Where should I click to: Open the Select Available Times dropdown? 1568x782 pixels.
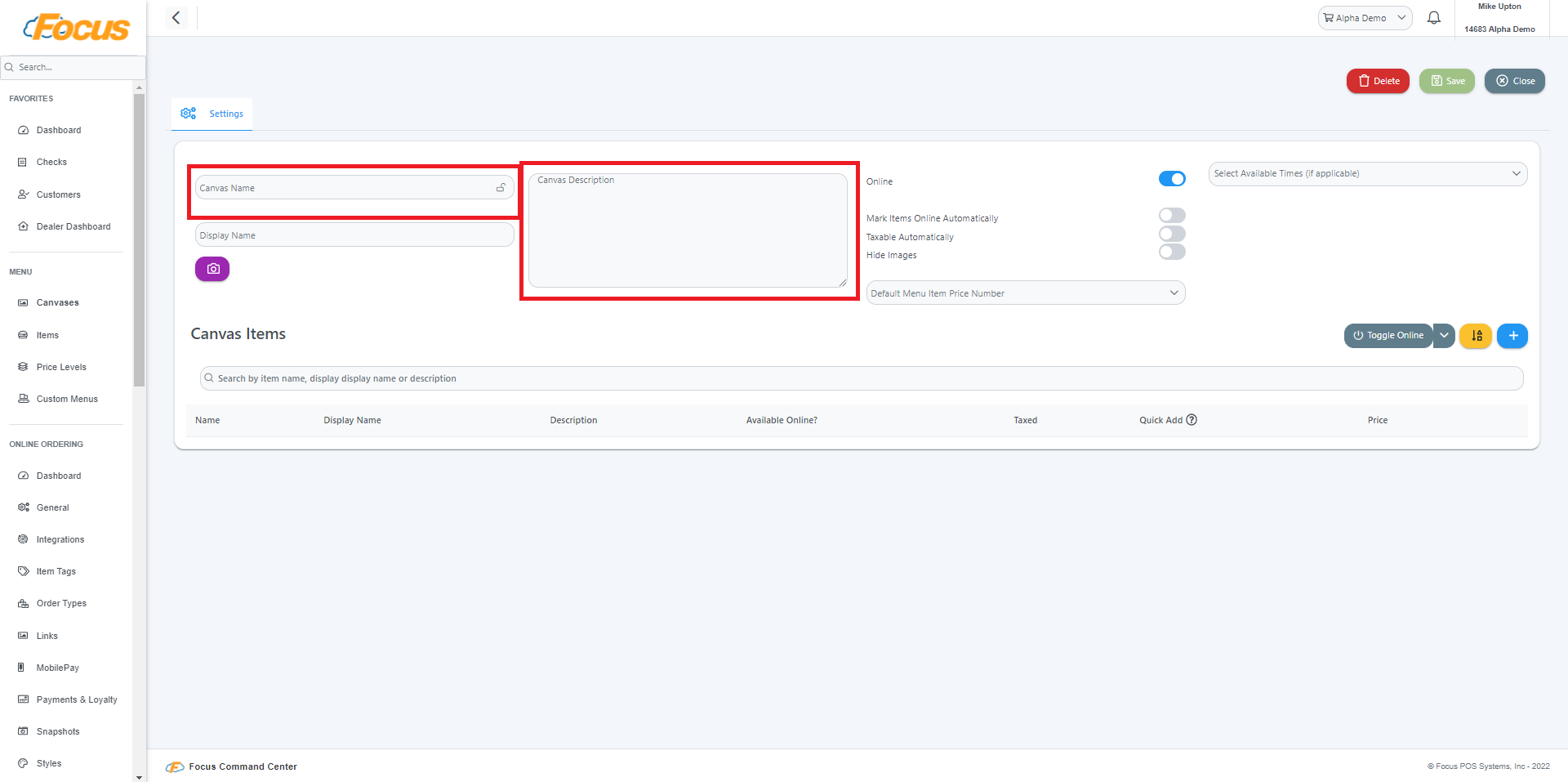pyautogui.click(x=1367, y=173)
